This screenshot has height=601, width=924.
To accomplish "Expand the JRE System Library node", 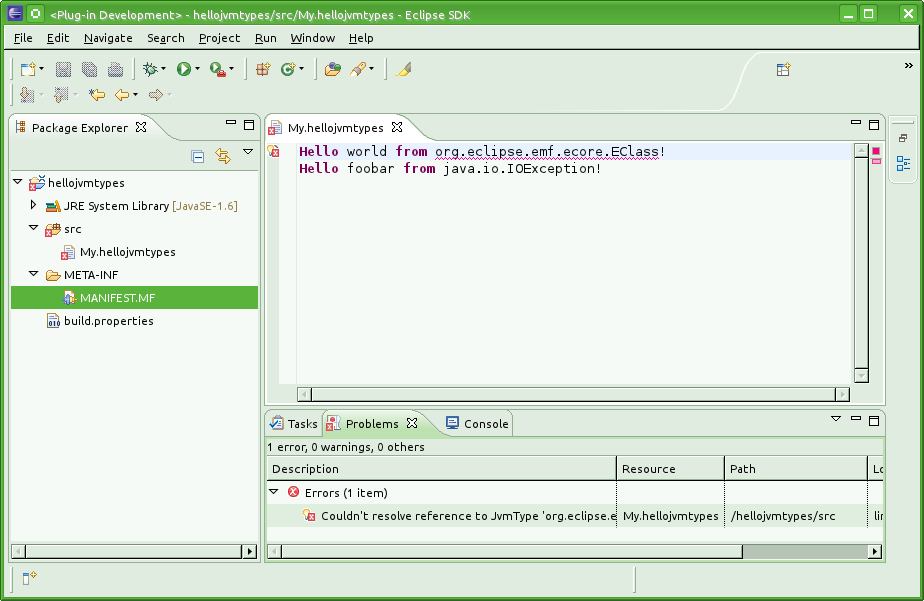I will 33,205.
